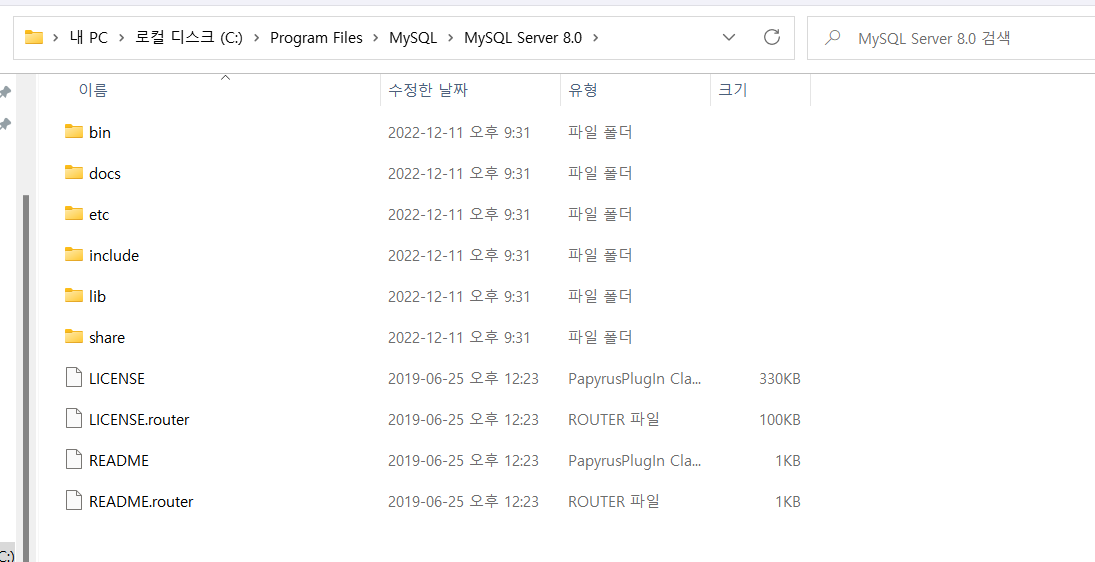Viewport: 1095px width, 562px height.
Task: Expand chevron after 로컬 디스크 (C:) breadcrumb
Action: [256, 38]
